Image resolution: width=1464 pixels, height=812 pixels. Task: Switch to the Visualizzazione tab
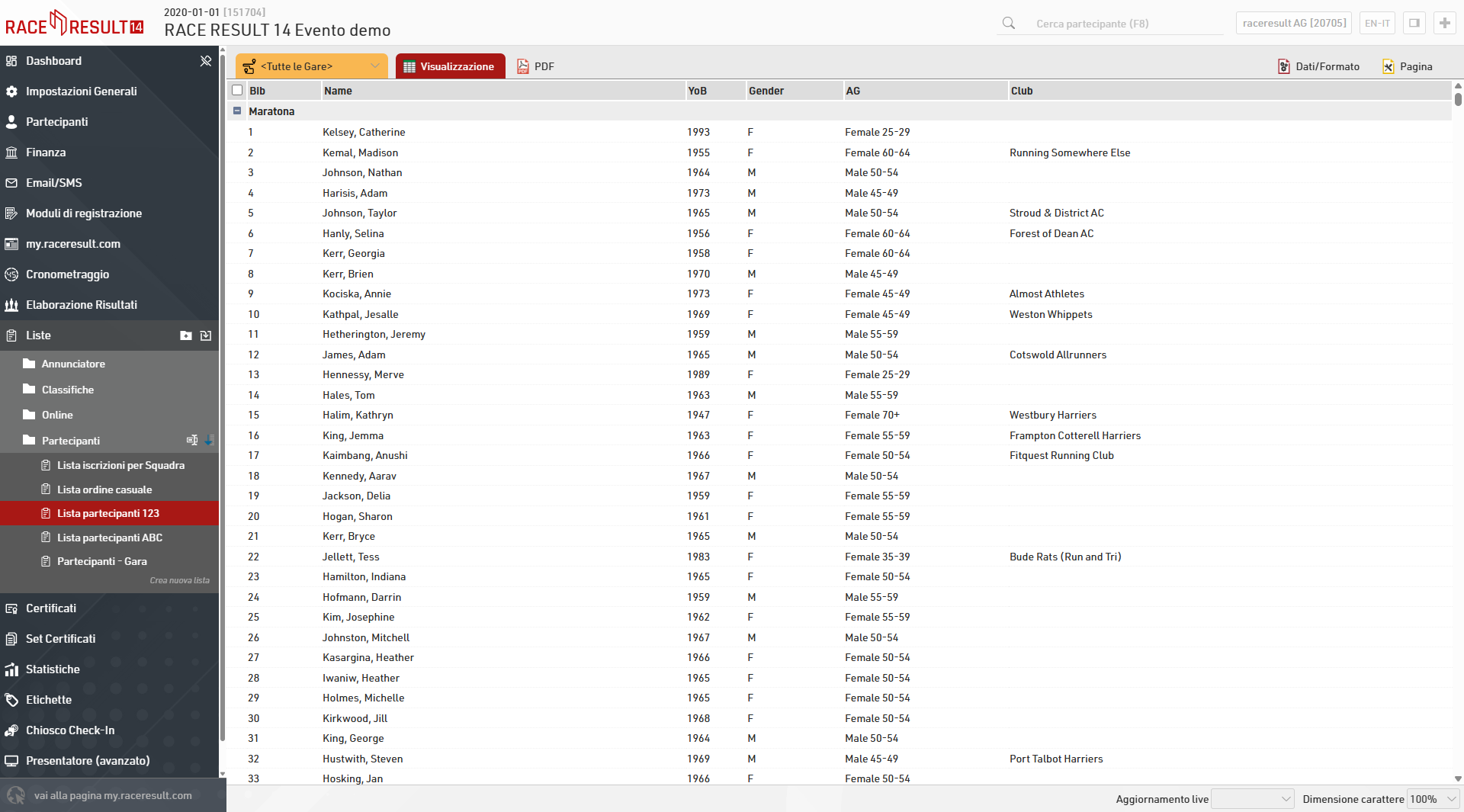(x=450, y=66)
